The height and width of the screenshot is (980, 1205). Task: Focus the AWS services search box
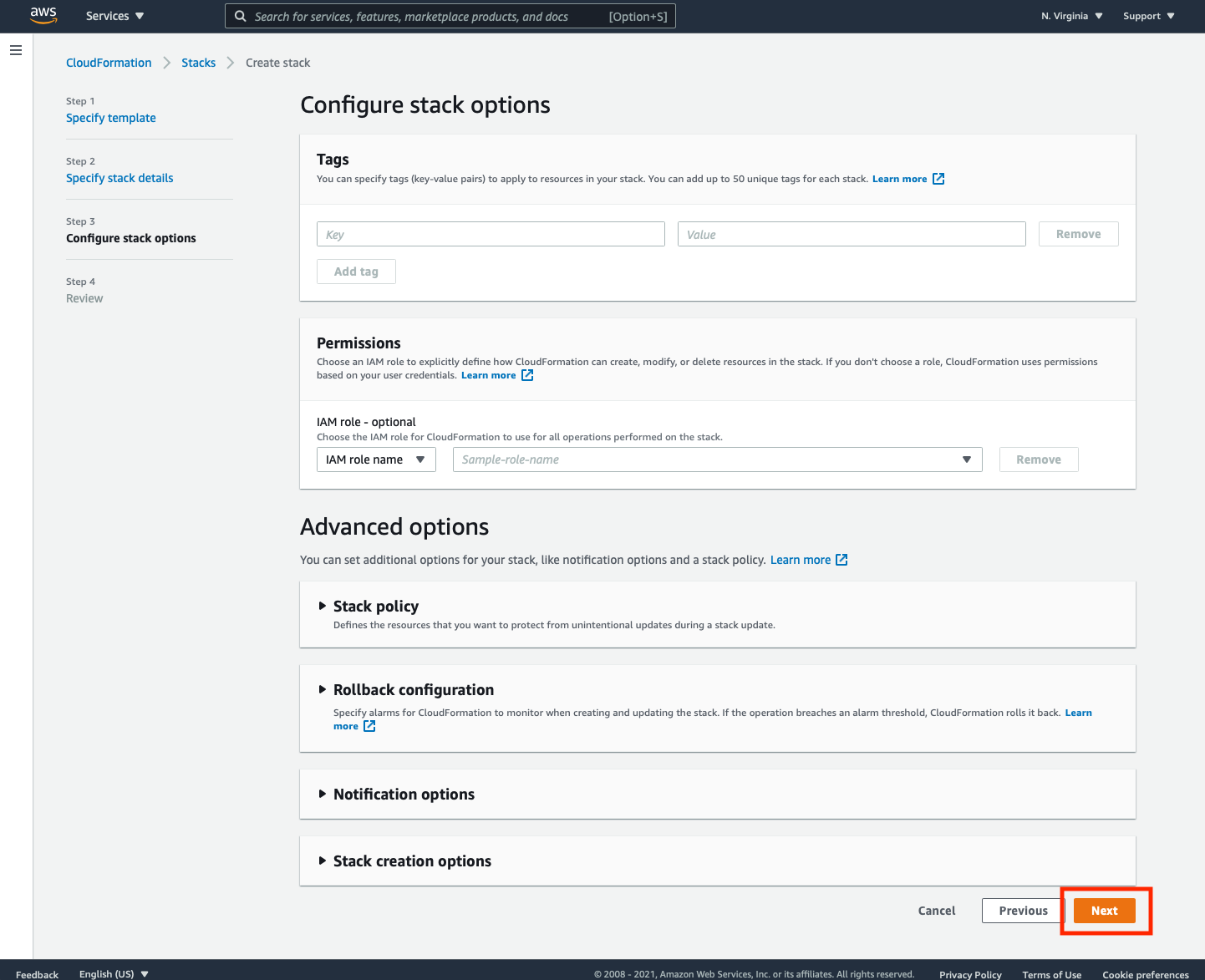[450, 16]
